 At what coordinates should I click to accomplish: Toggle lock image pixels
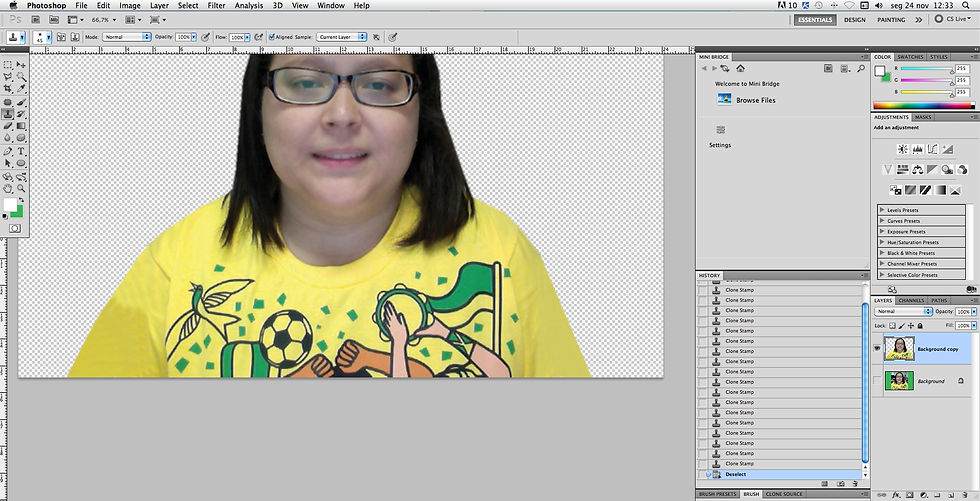coord(902,326)
